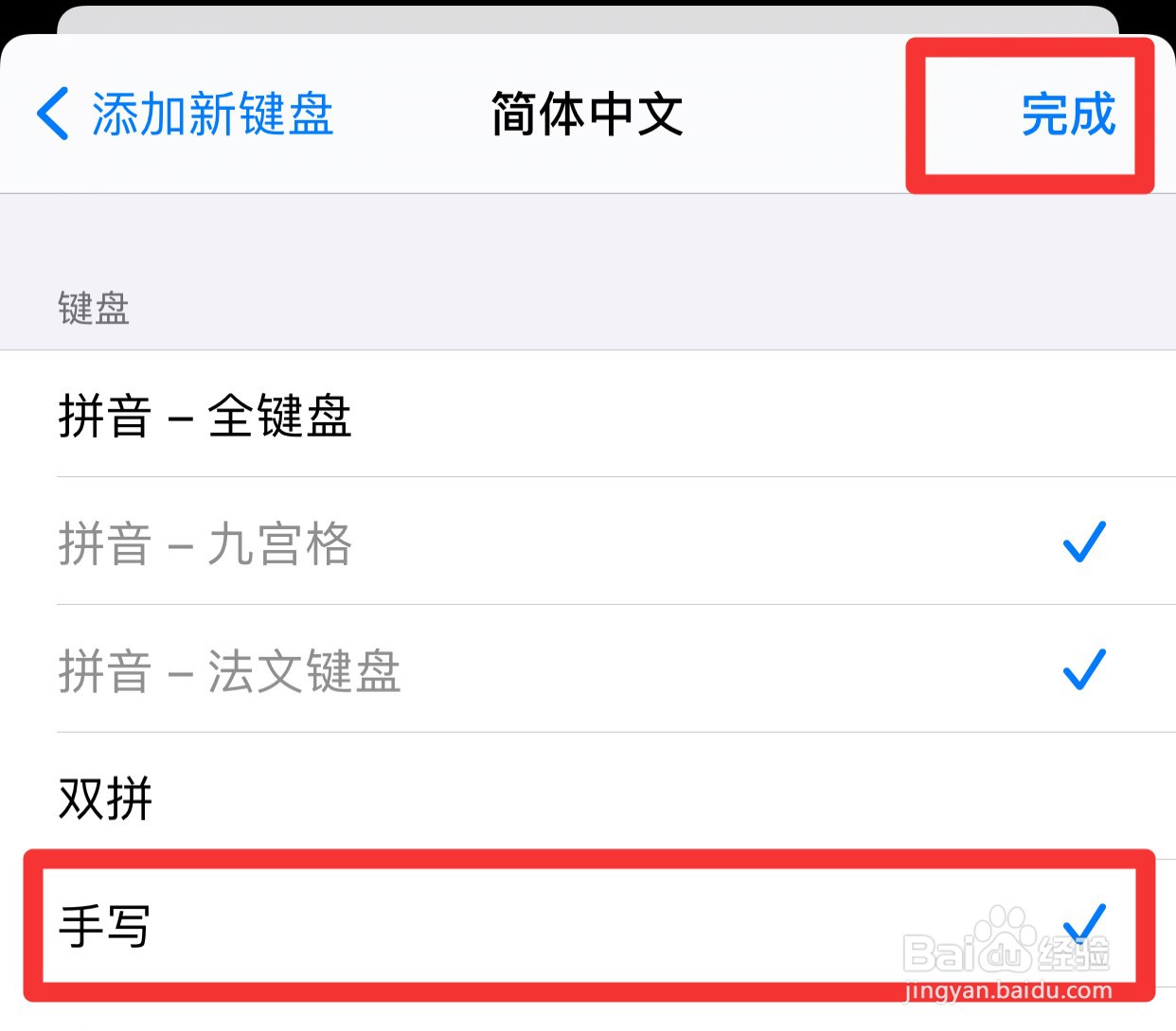This screenshot has width=1176, height=1031.
Task: Tap the grey sheet behind the modal
Action: (x=587, y=19)
